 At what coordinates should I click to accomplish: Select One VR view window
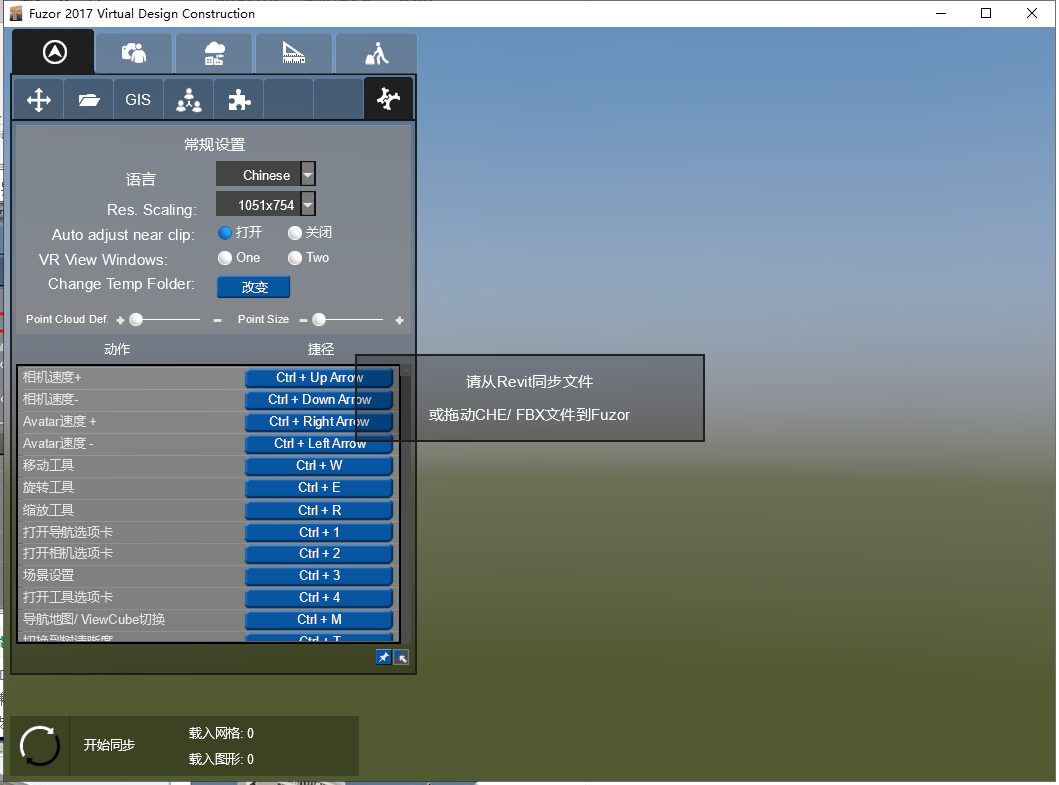click(x=226, y=258)
